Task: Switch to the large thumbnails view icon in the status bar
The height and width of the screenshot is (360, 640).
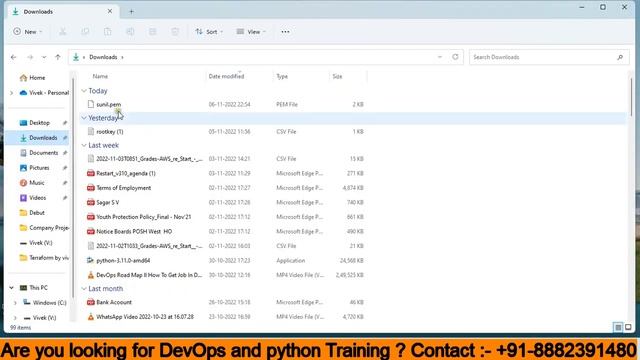Action: click(628, 327)
